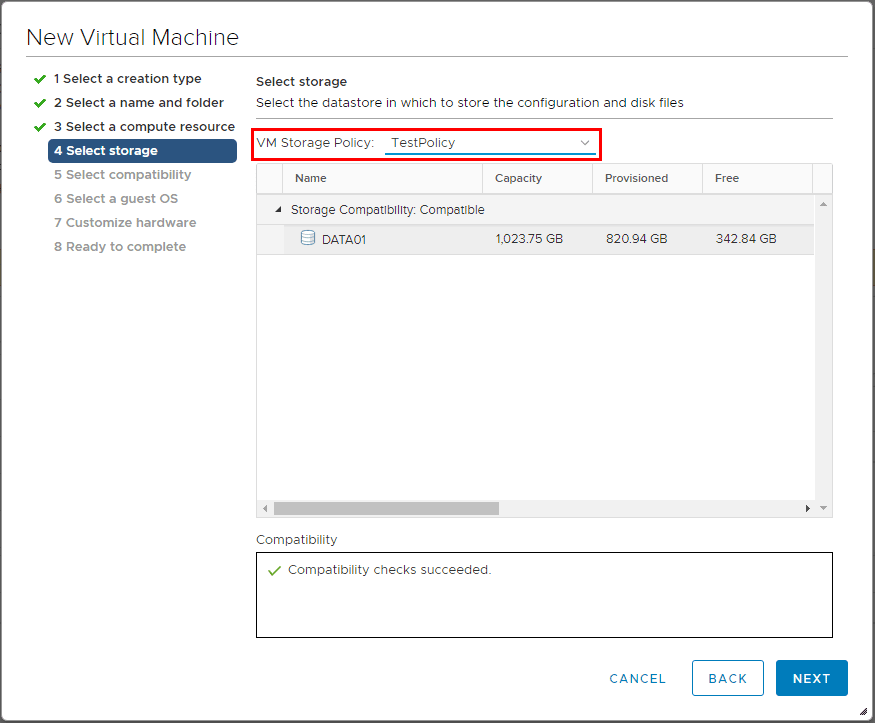Click the green check in Compatibility panel
875x723 pixels.
pyautogui.click(x=273, y=569)
